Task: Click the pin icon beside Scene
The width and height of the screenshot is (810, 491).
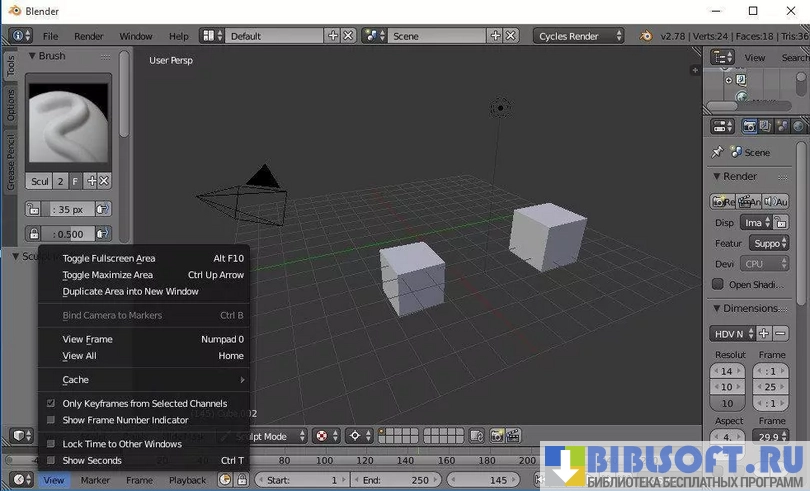Action: pyautogui.click(x=717, y=152)
